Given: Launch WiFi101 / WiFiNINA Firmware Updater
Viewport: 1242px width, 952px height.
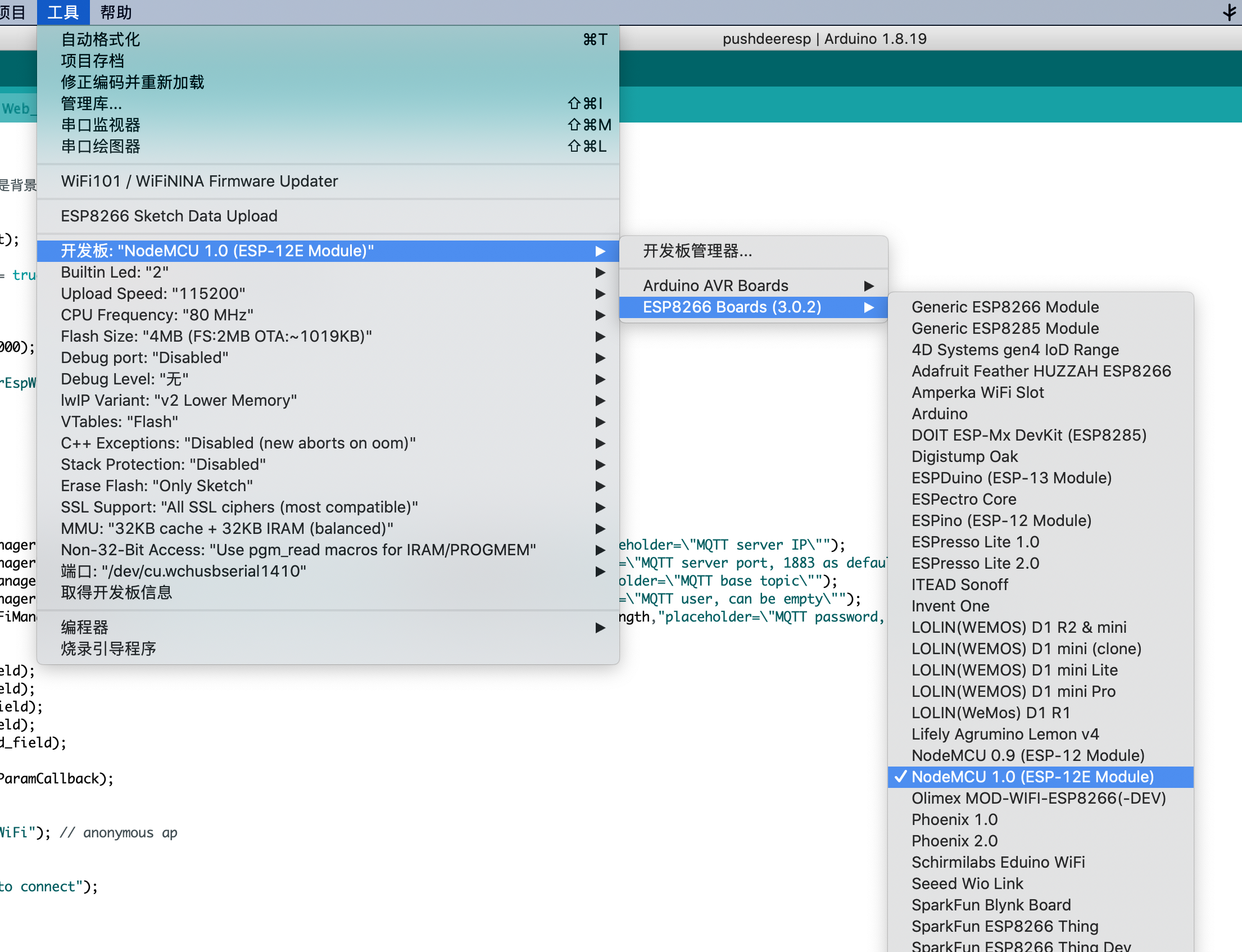Looking at the screenshot, I should click(328, 182).
